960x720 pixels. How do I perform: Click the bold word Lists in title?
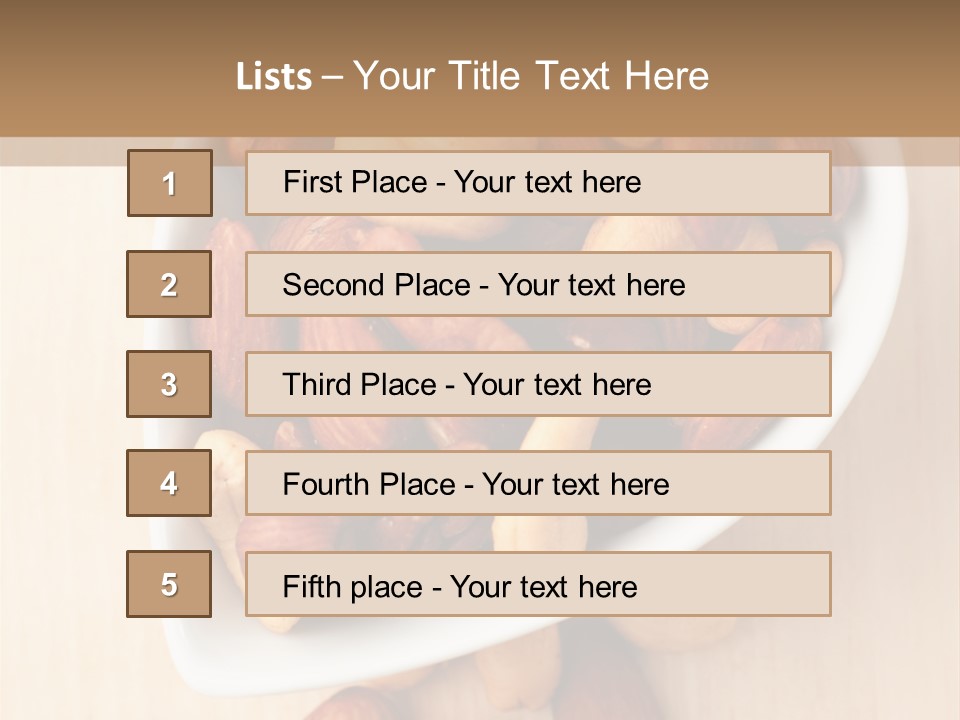pos(274,76)
